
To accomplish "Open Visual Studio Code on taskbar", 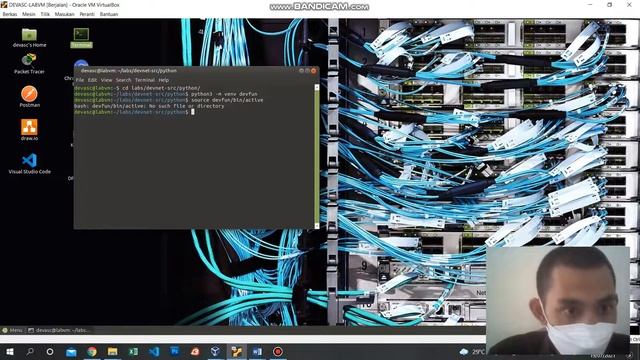I will [x=154, y=351].
